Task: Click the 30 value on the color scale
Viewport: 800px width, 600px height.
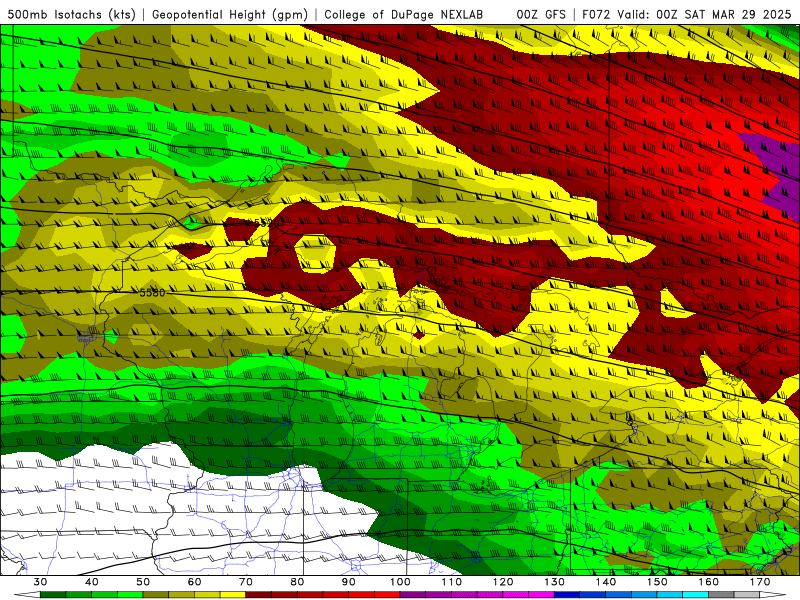Action: tap(40, 582)
